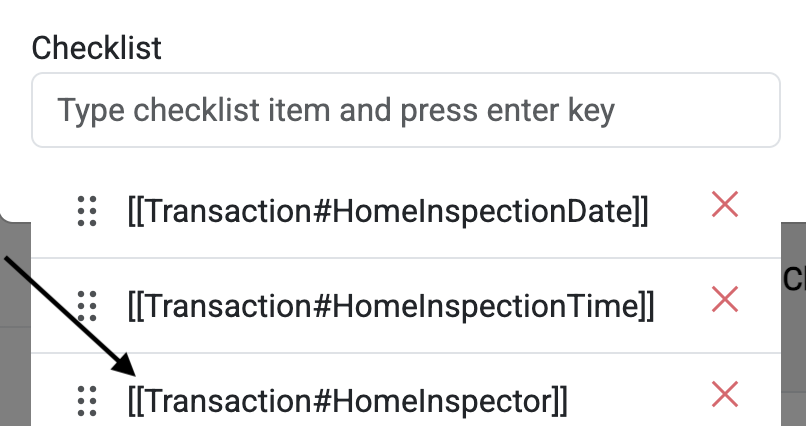Click the drag handle beside HomeInspector

[87, 401]
